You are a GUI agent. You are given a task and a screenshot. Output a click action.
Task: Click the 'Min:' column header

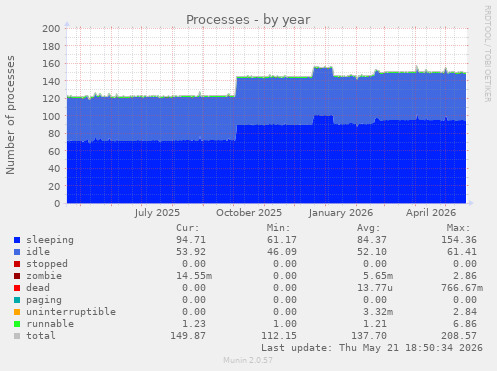coord(278,228)
